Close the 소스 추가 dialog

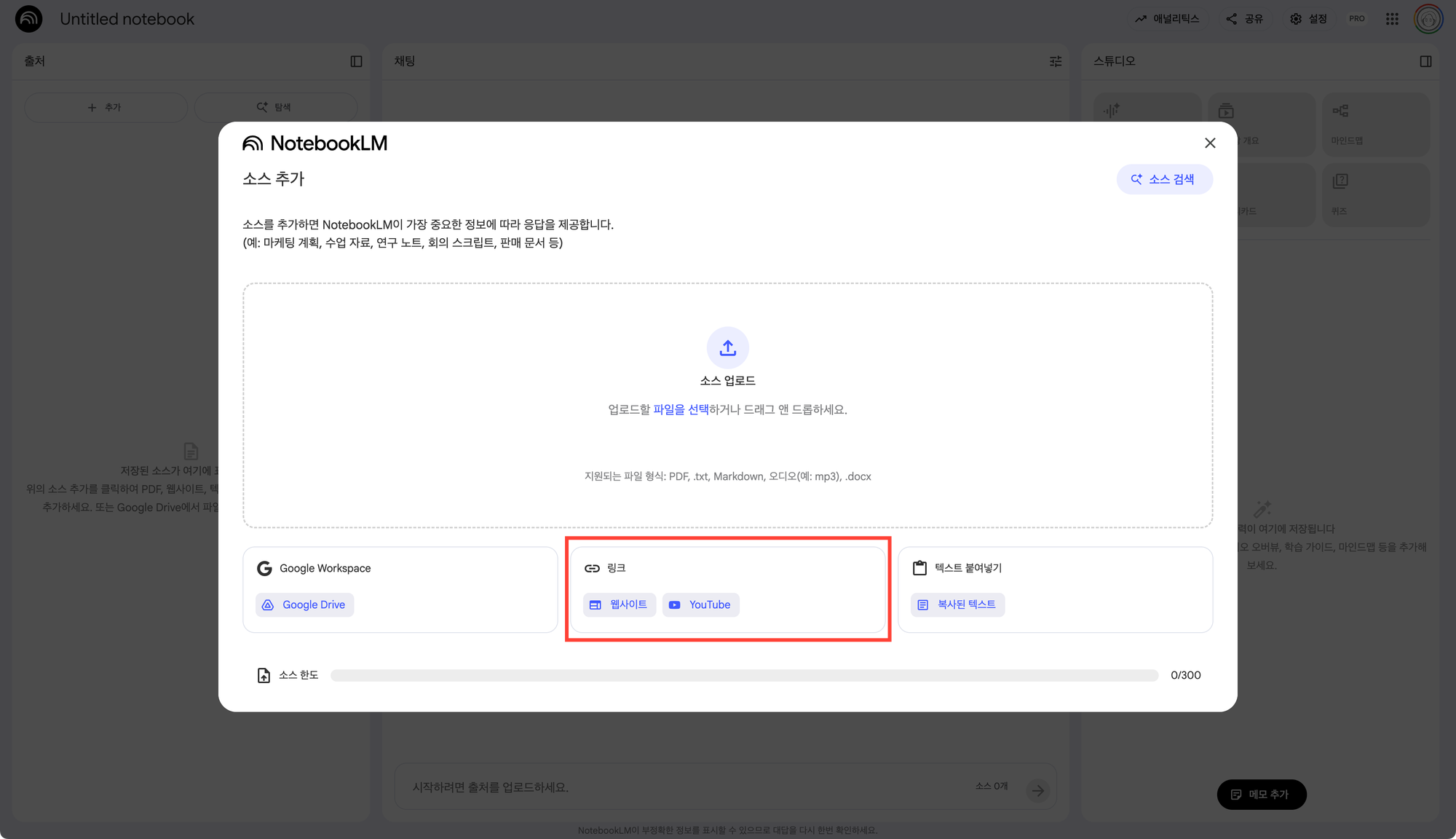pos(1210,143)
